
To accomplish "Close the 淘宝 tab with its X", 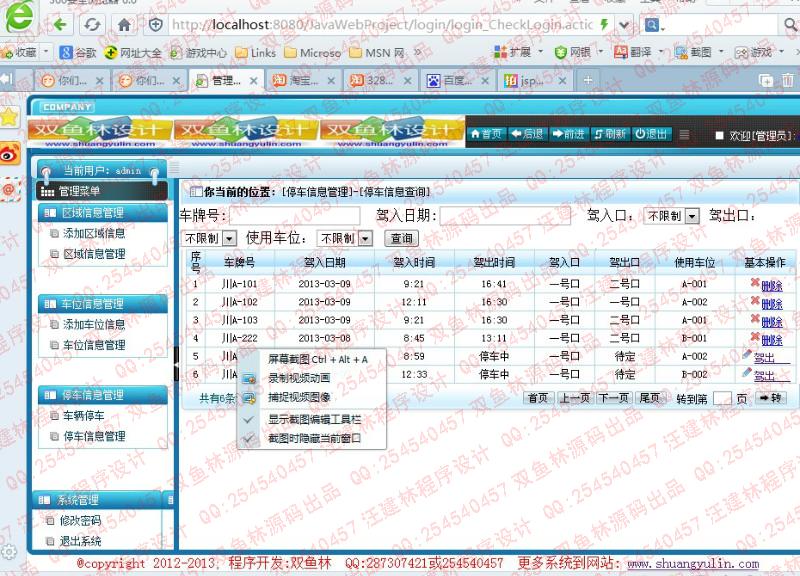I will point(331,81).
